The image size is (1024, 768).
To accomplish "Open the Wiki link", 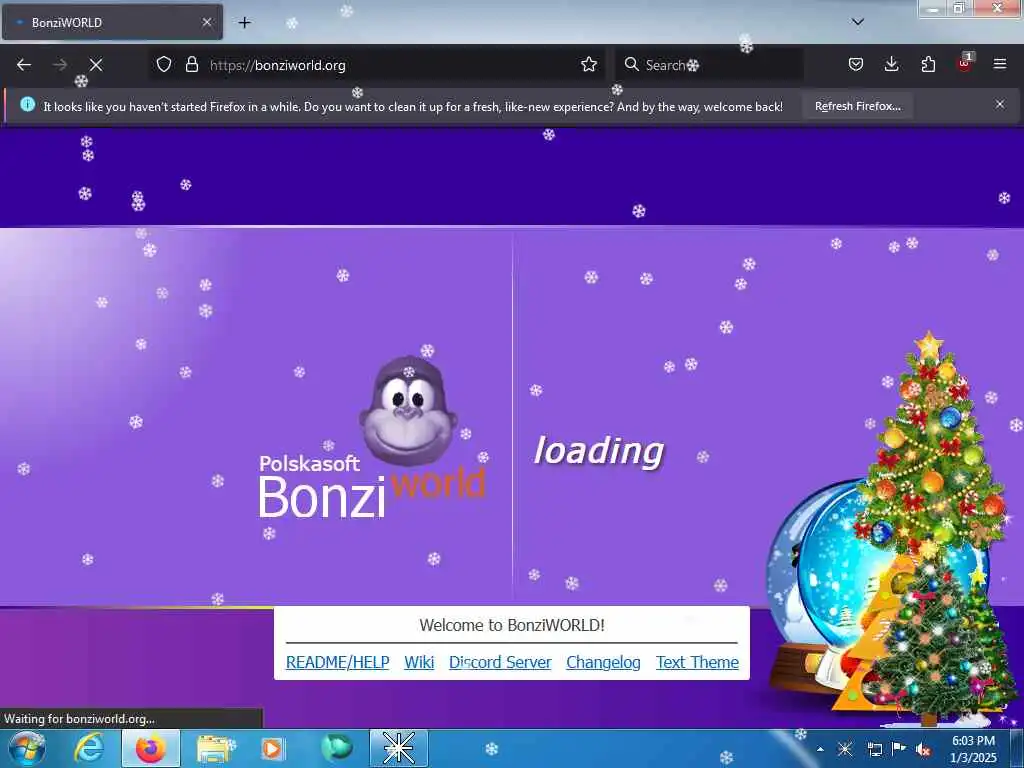I will (419, 662).
